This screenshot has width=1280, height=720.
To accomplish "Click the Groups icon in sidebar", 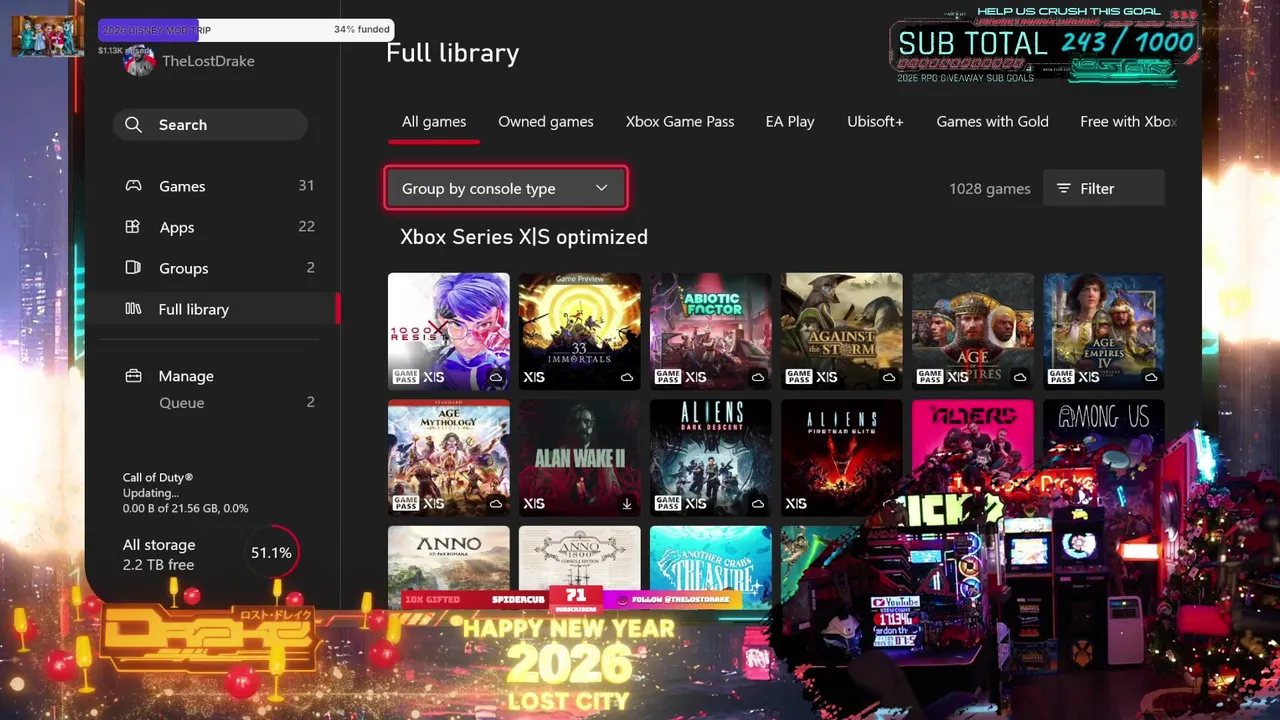I will pos(133,268).
